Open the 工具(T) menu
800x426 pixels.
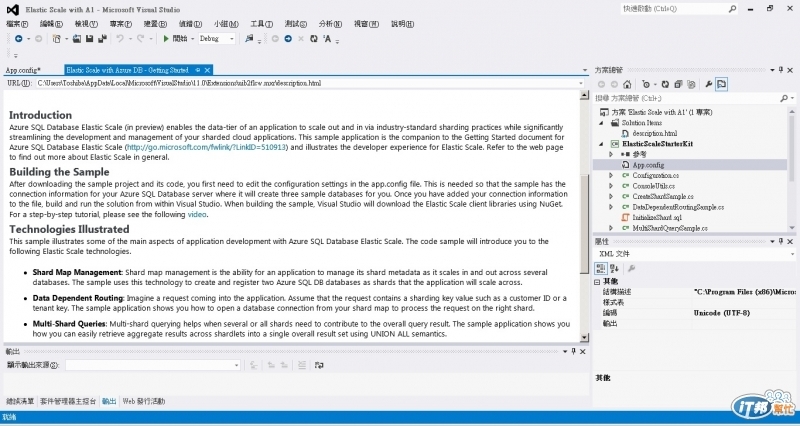(261, 24)
